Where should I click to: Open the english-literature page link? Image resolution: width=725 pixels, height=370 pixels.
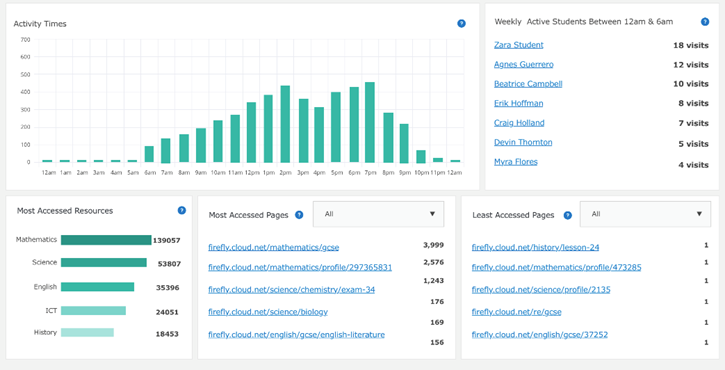[x=296, y=335]
